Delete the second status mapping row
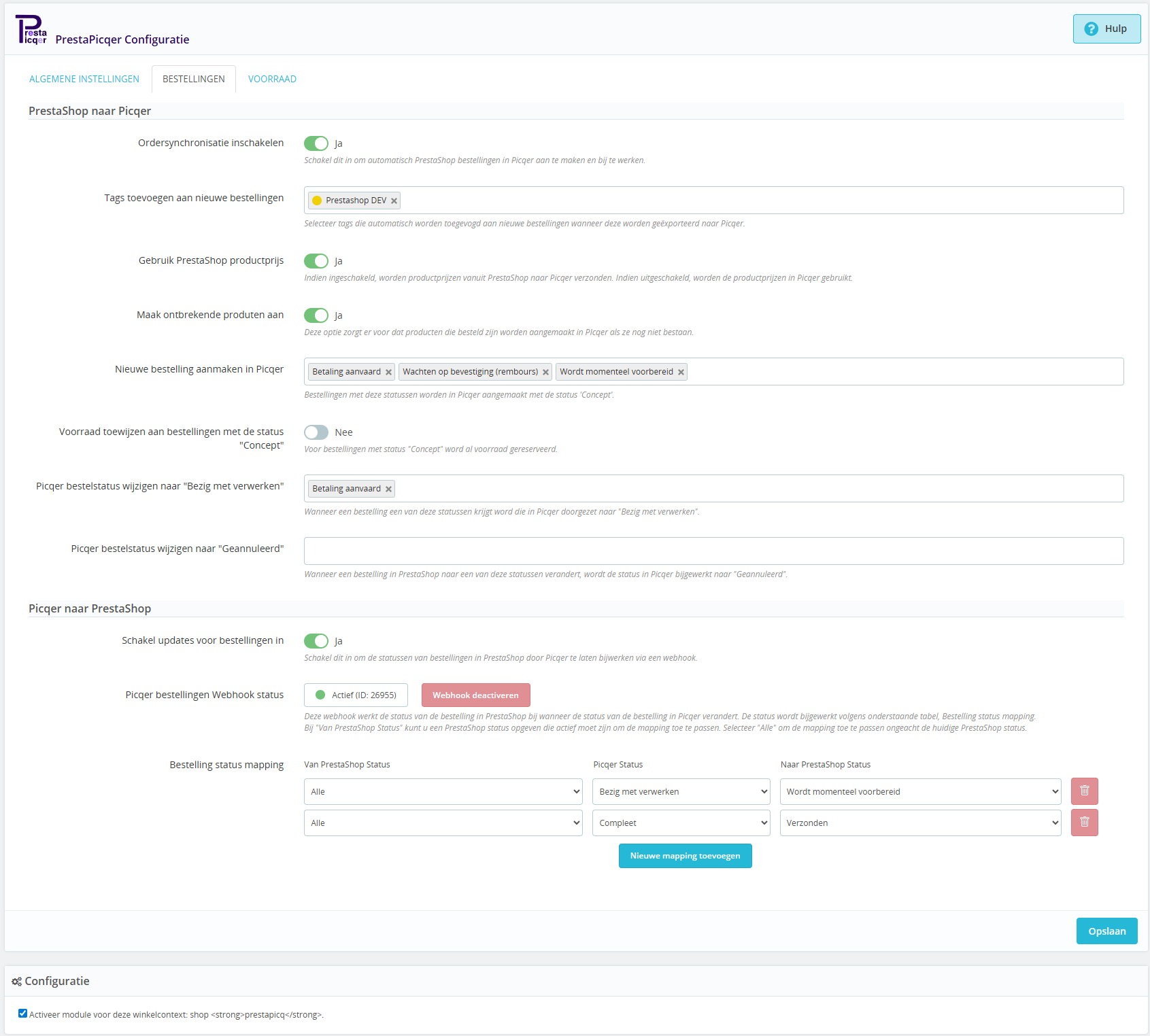The image size is (1150, 1036). tap(1084, 822)
